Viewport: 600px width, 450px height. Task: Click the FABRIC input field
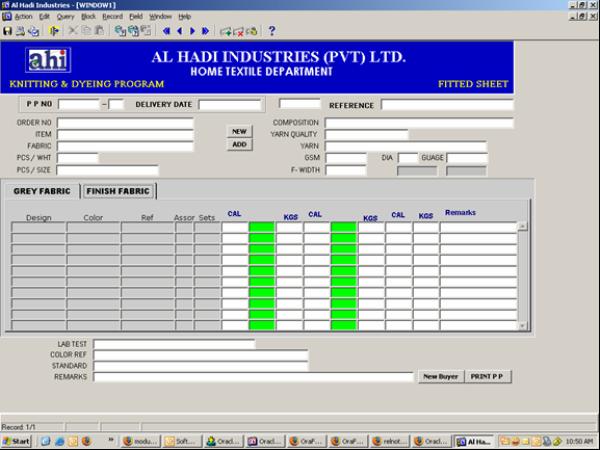pos(125,146)
